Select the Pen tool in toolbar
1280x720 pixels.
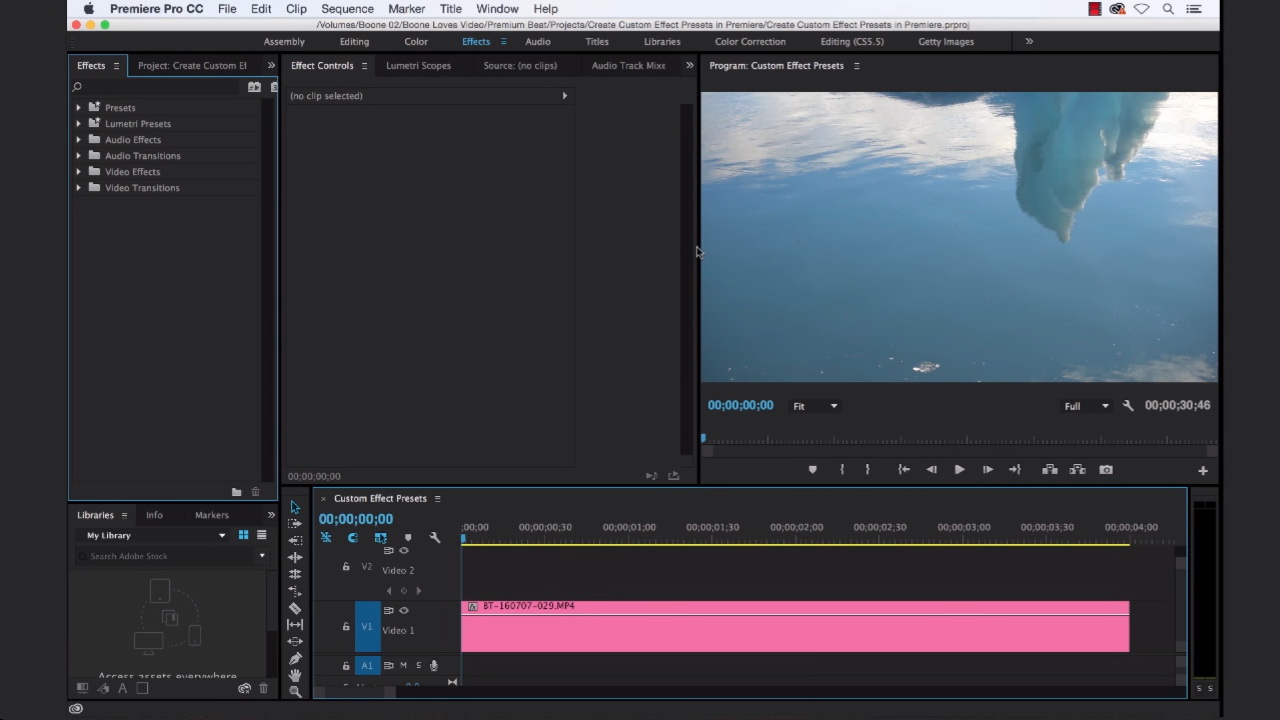point(295,658)
